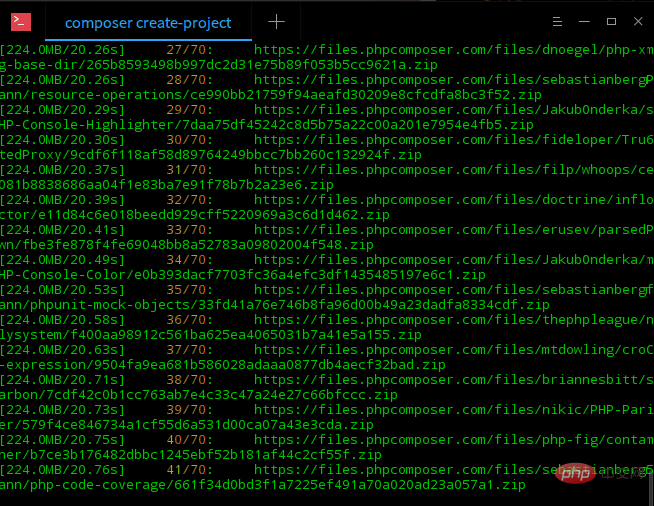Click the [224.0MB/20.63s] timing stamp
Viewport: 654px width, 506px height.
coord(62,350)
